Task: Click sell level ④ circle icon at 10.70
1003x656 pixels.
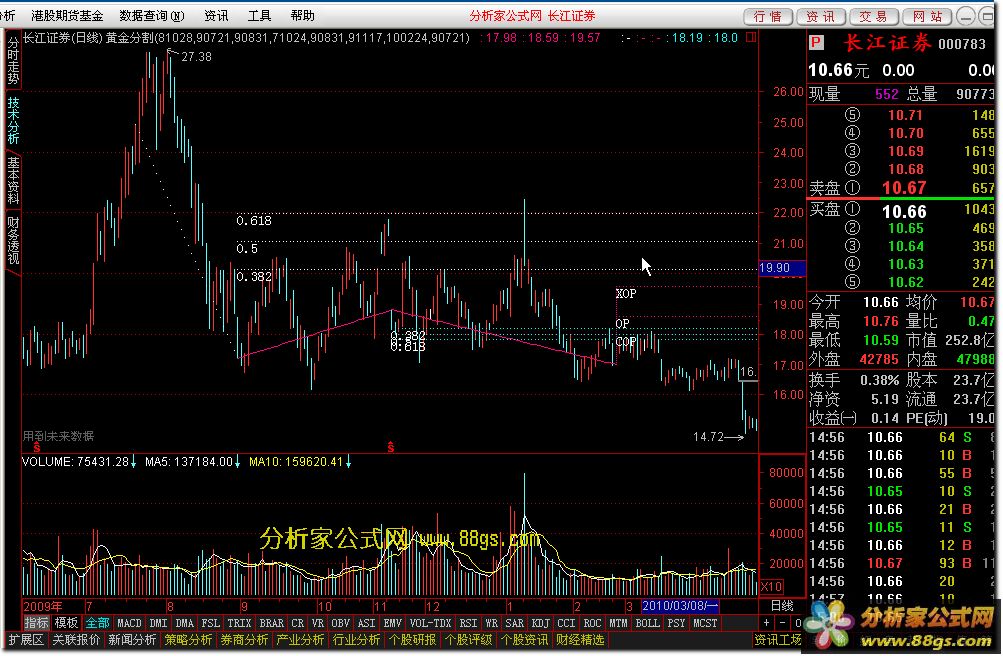Action: coord(852,133)
